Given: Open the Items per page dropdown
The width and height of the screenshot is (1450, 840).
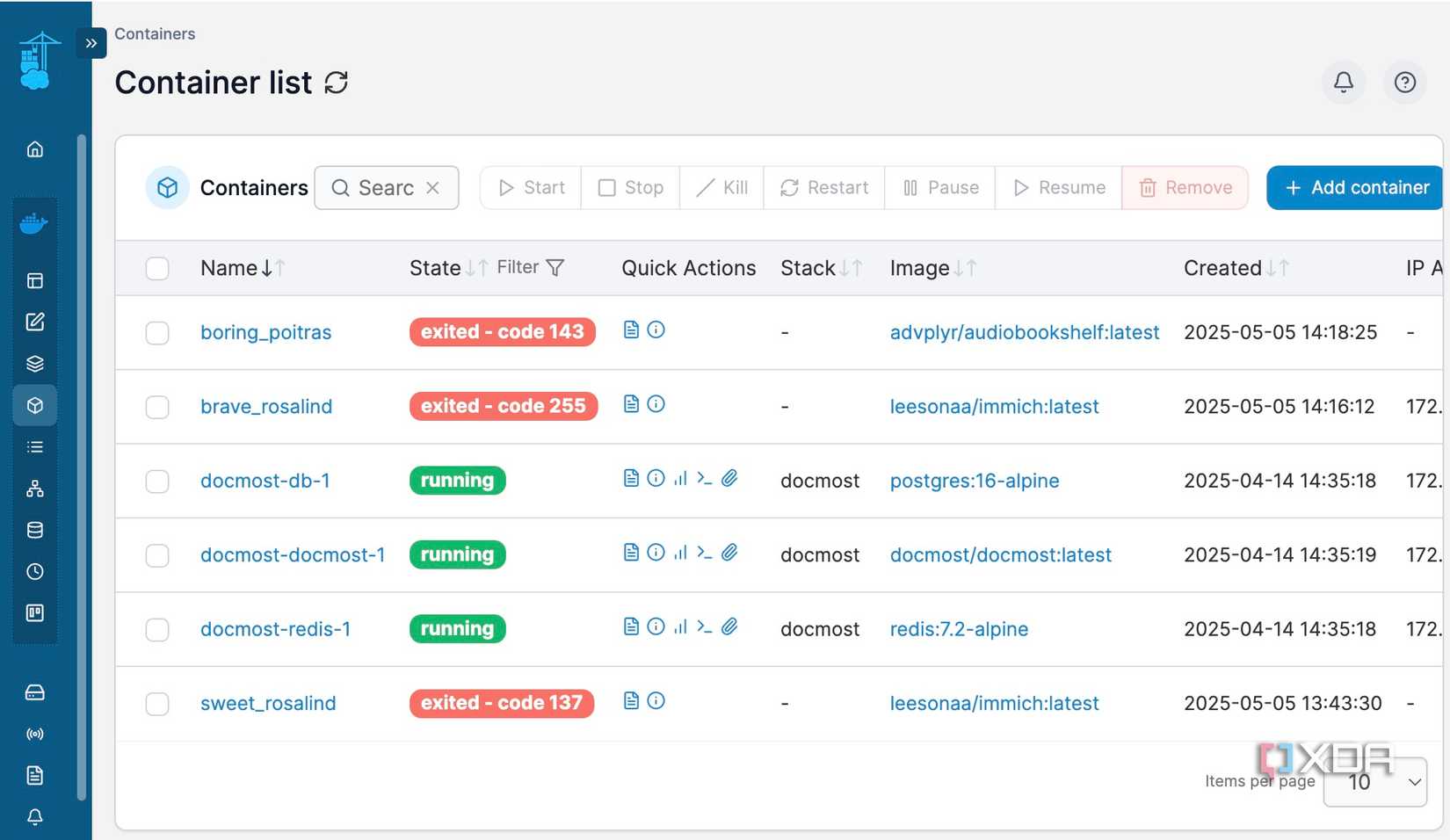Looking at the screenshot, I should [1375, 782].
